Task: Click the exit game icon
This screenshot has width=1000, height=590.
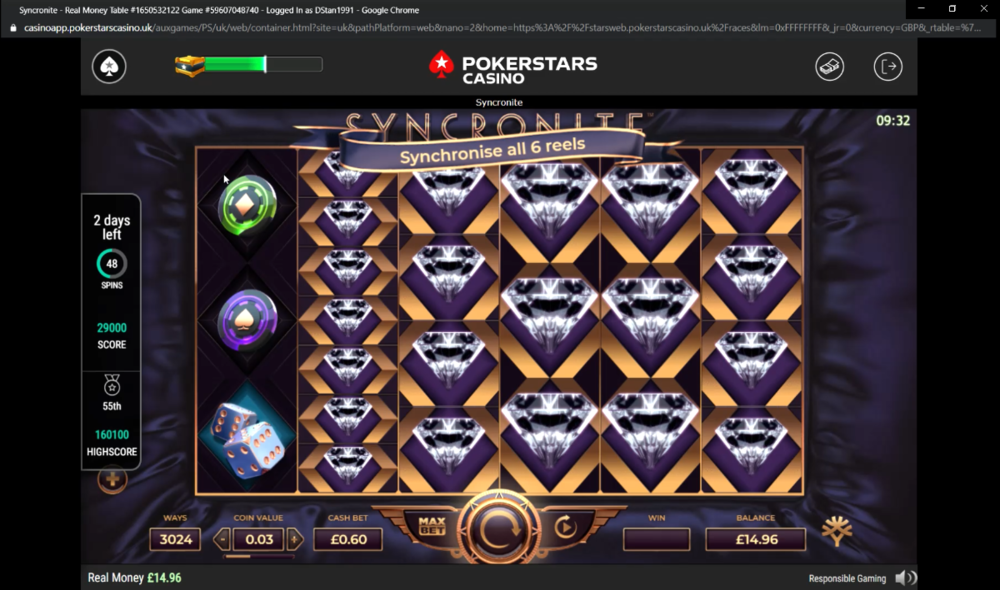Action: pos(888,66)
